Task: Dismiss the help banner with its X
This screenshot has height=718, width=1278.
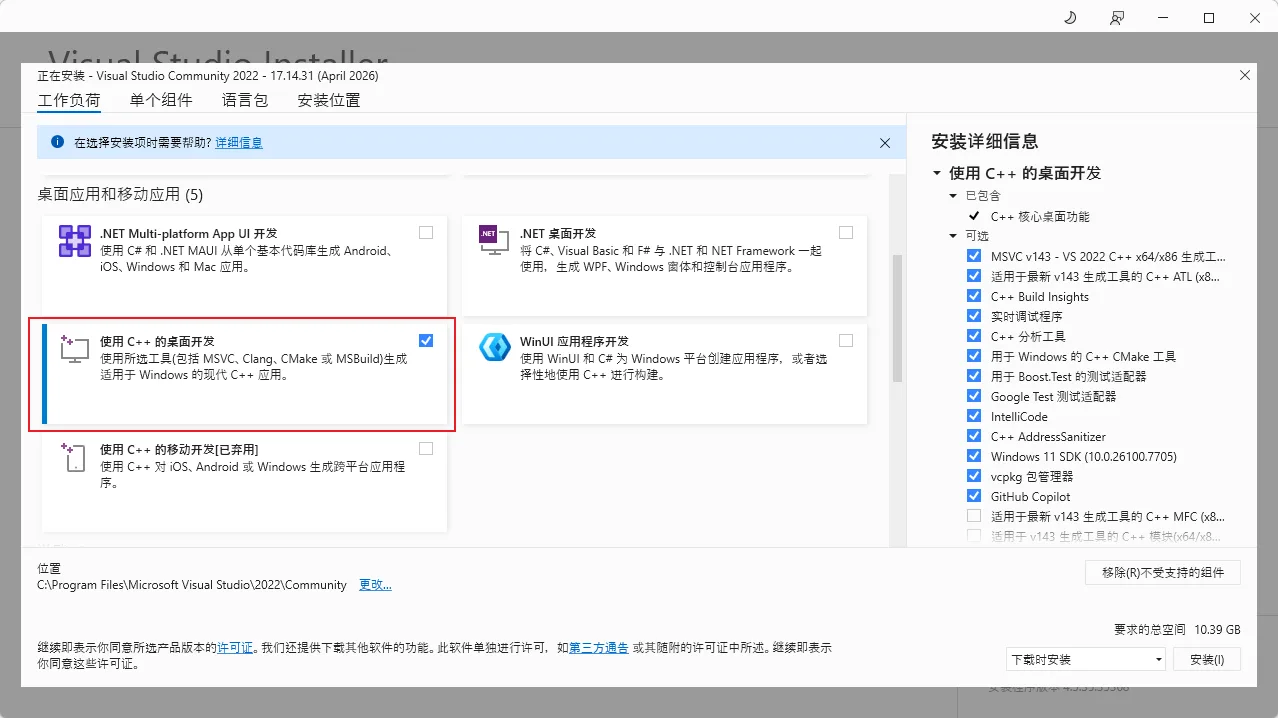Action: (x=885, y=143)
